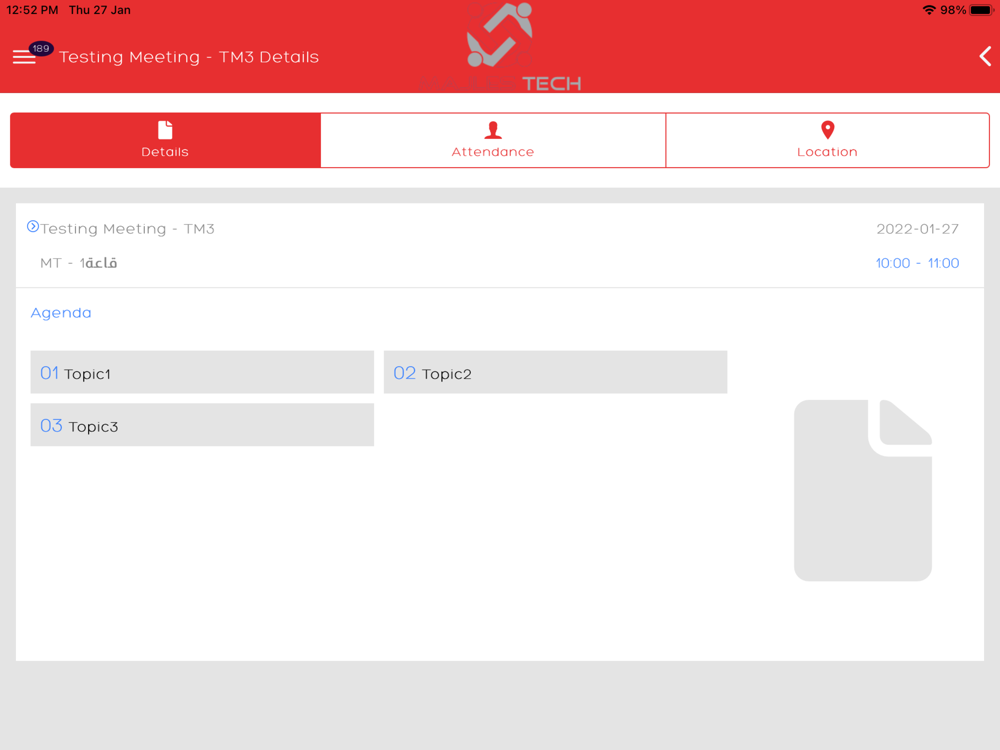
Task: Click the date 2022-01-27
Action: pos(917,229)
